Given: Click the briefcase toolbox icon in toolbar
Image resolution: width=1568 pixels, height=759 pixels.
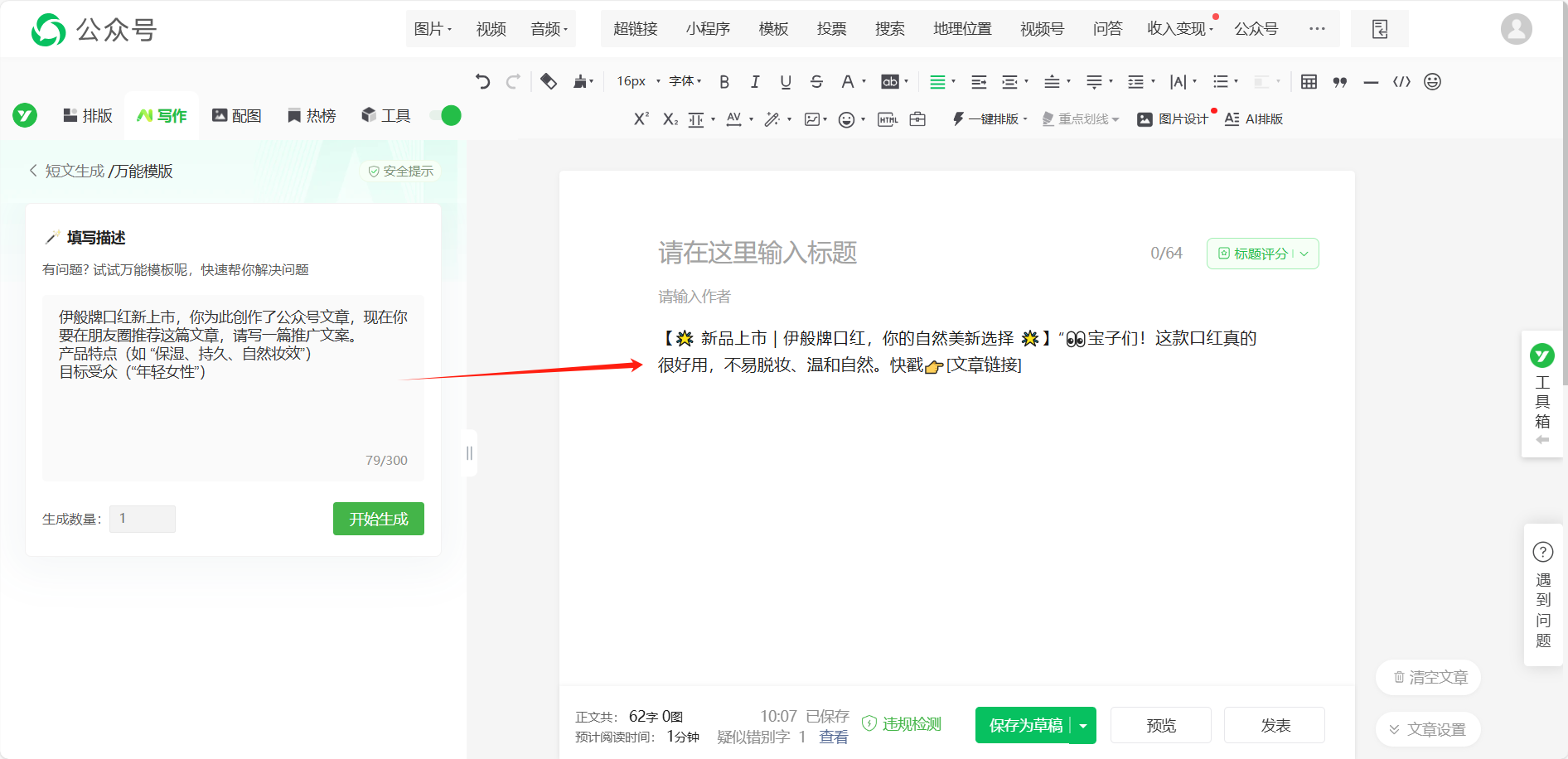Looking at the screenshot, I should (x=917, y=119).
